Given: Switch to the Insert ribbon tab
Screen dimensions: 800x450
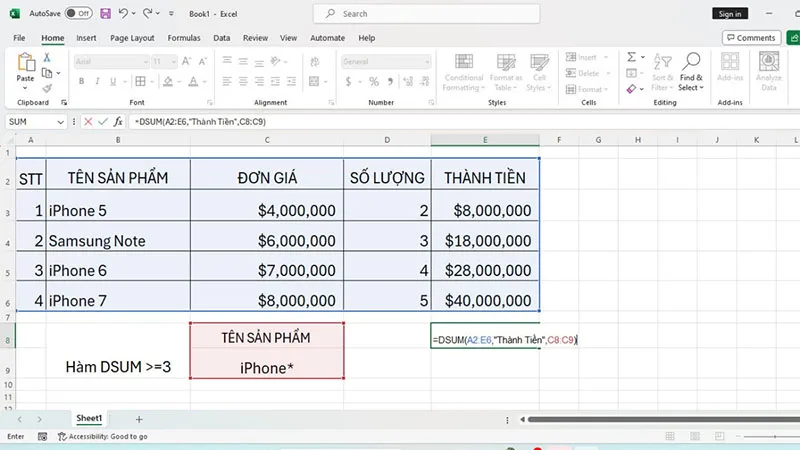Looking at the screenshot, I should (x=86, y=38).
